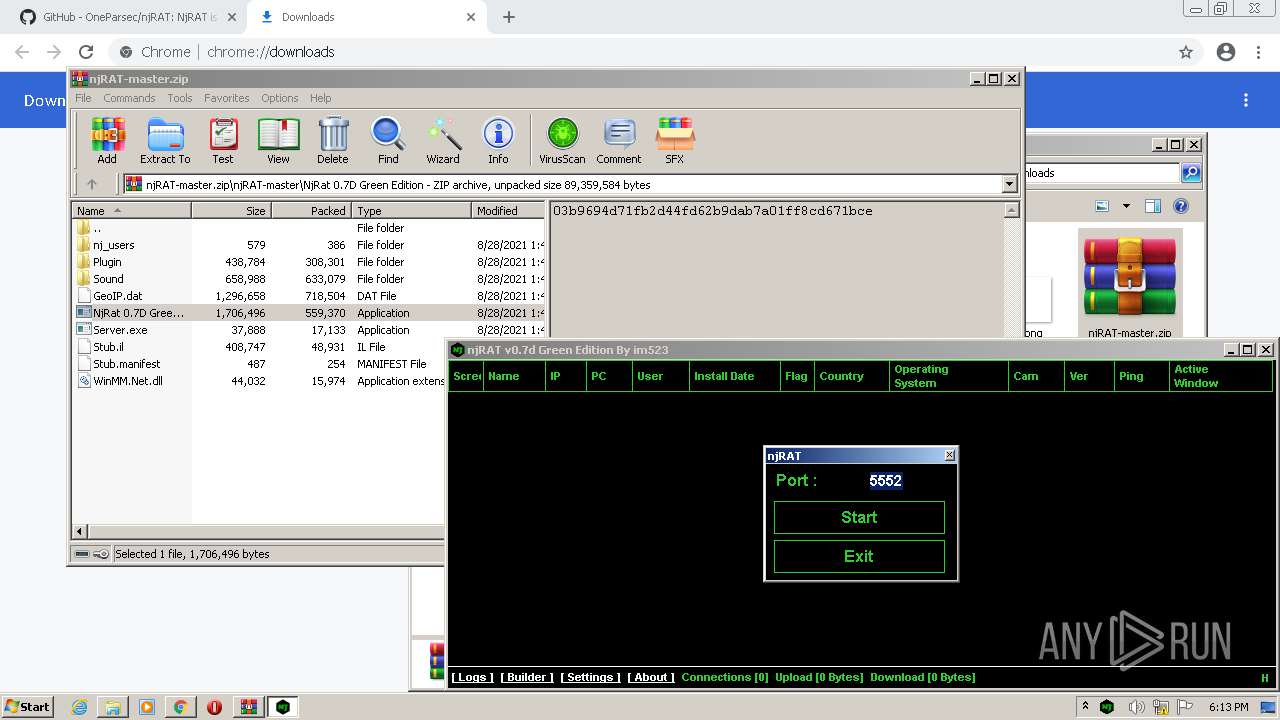The image size is (1280, 720).
Task: Open the Logs link in njRAT
Action: (471, 677)
